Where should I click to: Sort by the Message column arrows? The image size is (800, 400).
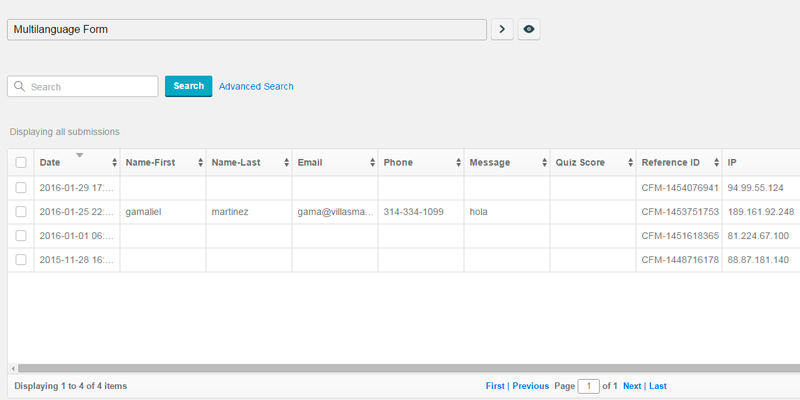tap(544, 163)
